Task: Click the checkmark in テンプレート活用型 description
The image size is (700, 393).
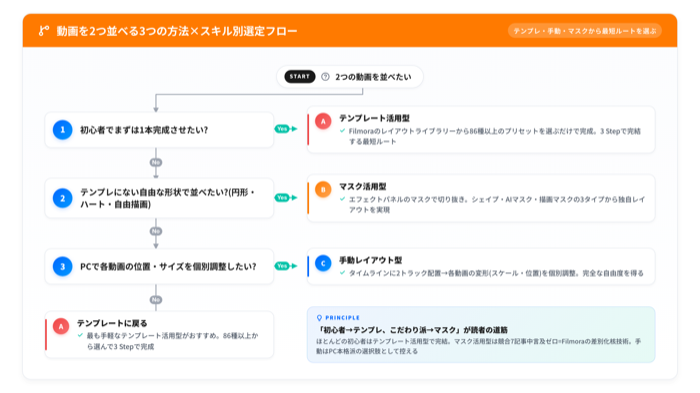Action: click(342, 131)
